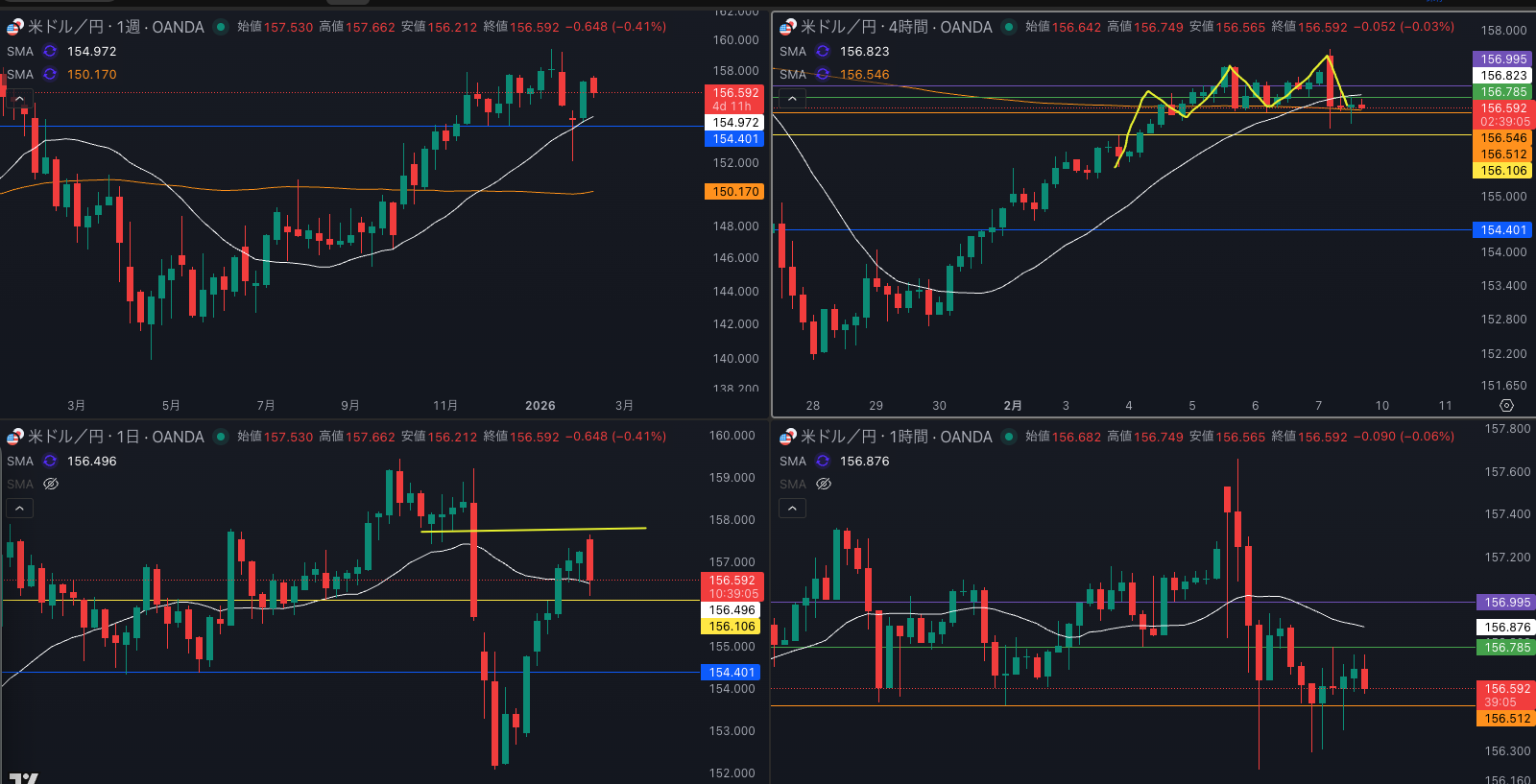
Task: Select the SMA label with value 156.496 in daily legend
Action: click(x=20, y=461)
